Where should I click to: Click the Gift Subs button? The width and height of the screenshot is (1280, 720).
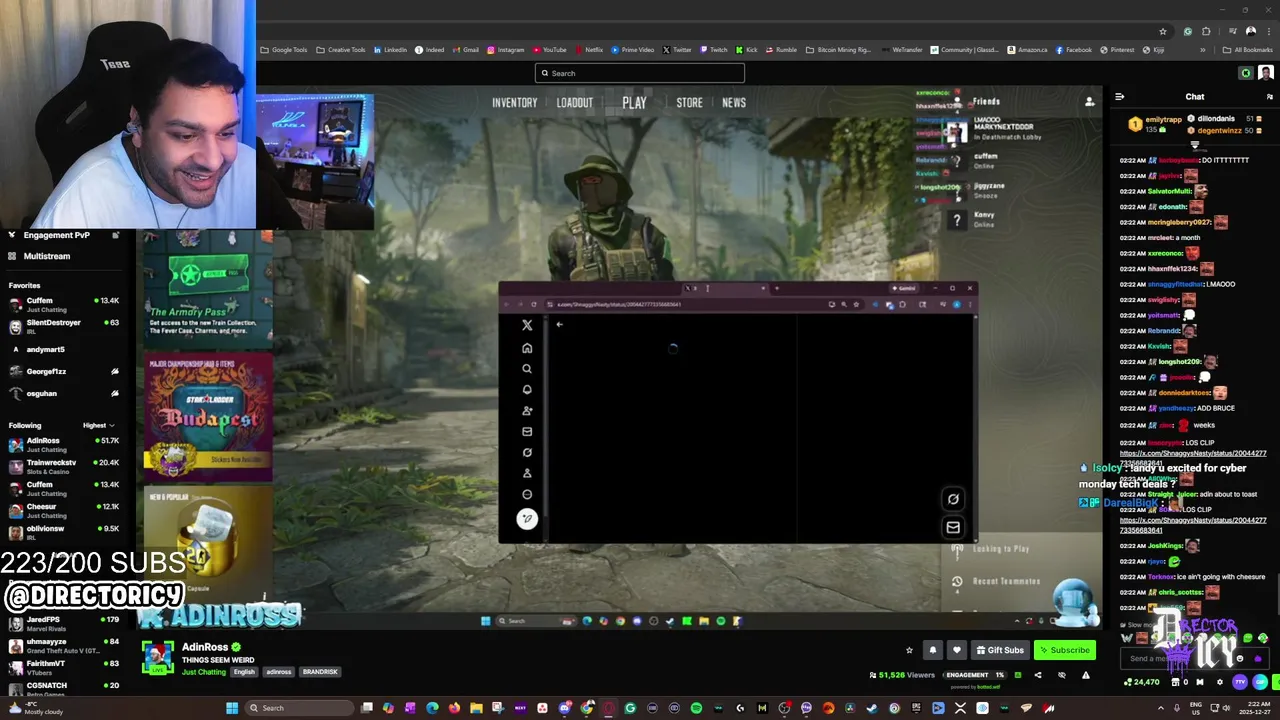[x=1000, y=650]
